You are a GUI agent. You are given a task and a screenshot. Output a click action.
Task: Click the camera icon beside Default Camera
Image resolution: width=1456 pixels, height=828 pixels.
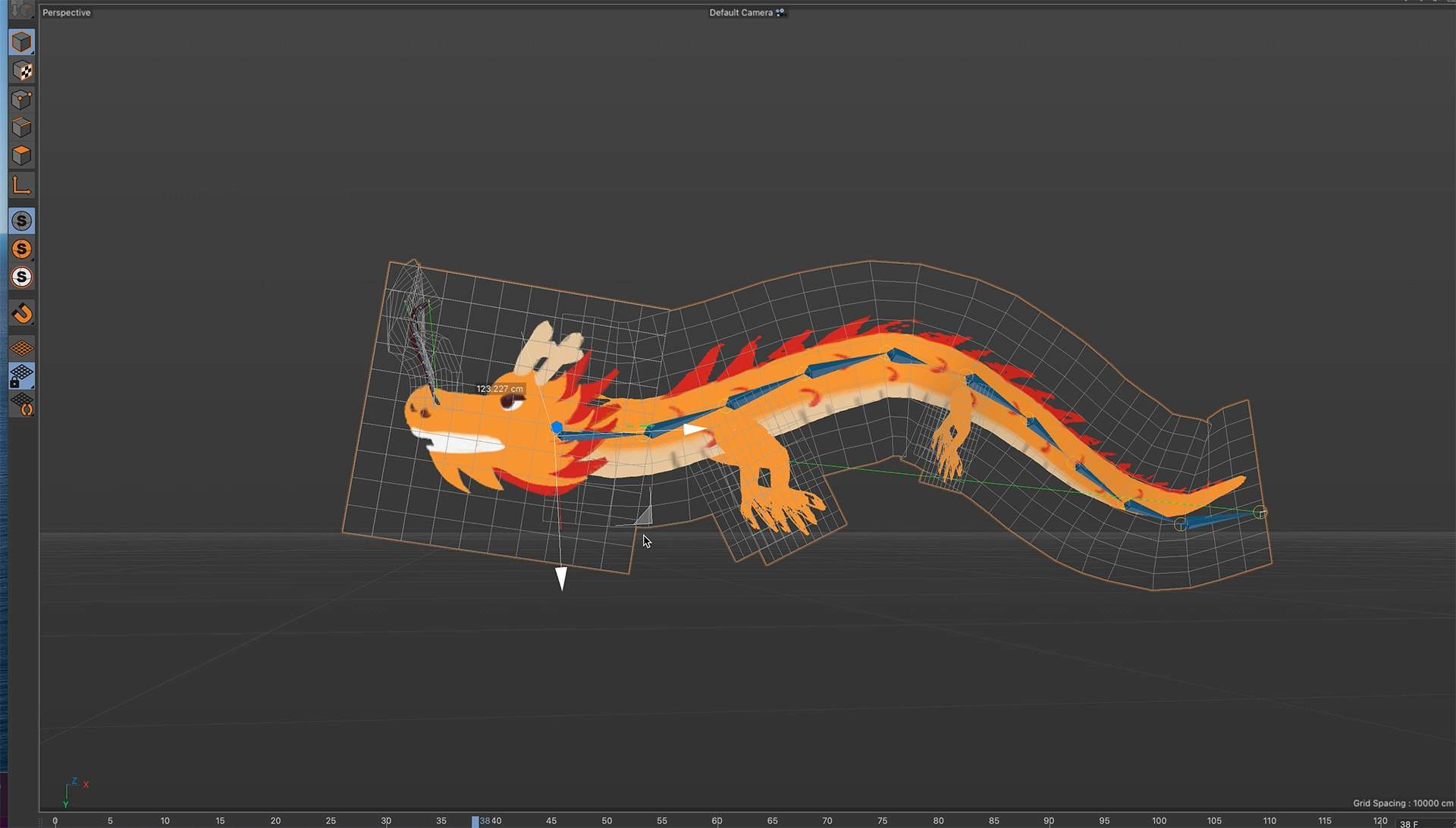(x=780, y=13)
